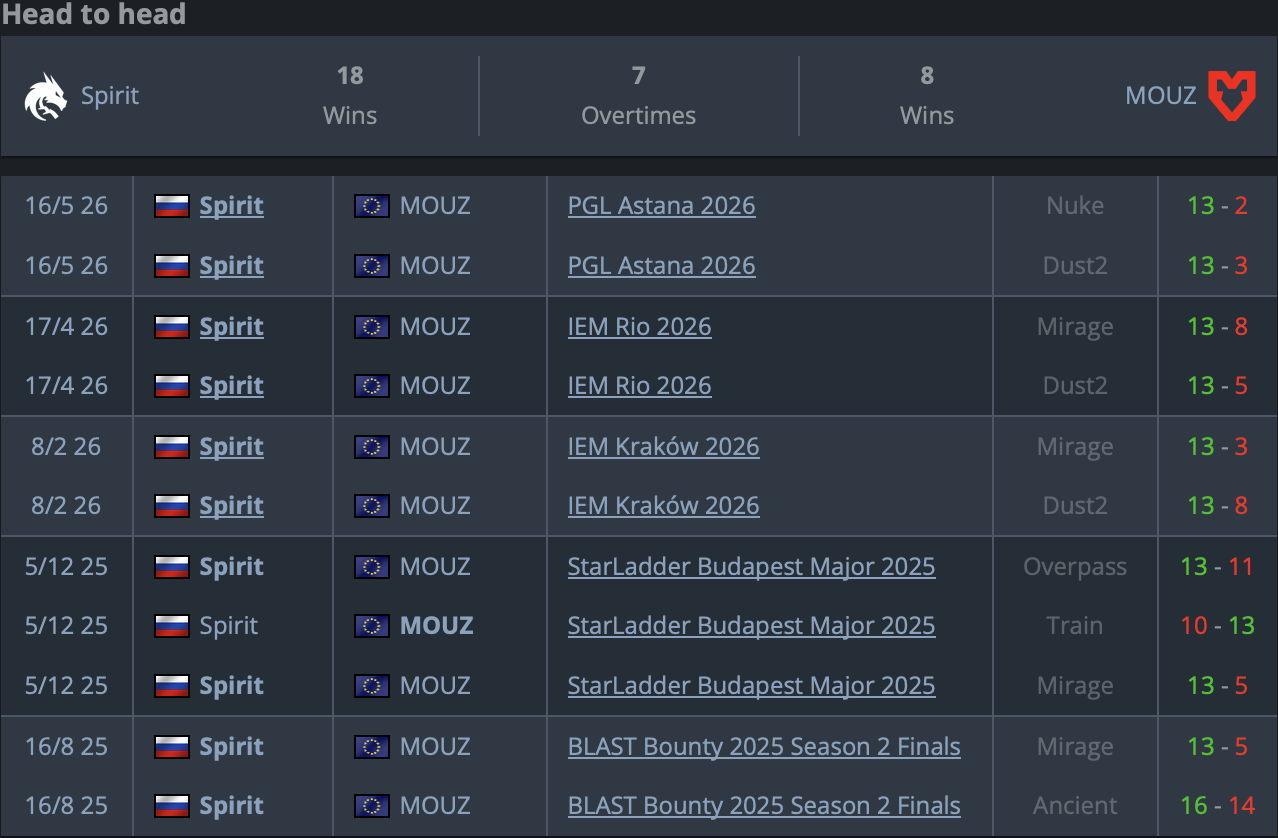Click the Nuke map name
The image size is (1278, 838).
(x=1075, y=206)
